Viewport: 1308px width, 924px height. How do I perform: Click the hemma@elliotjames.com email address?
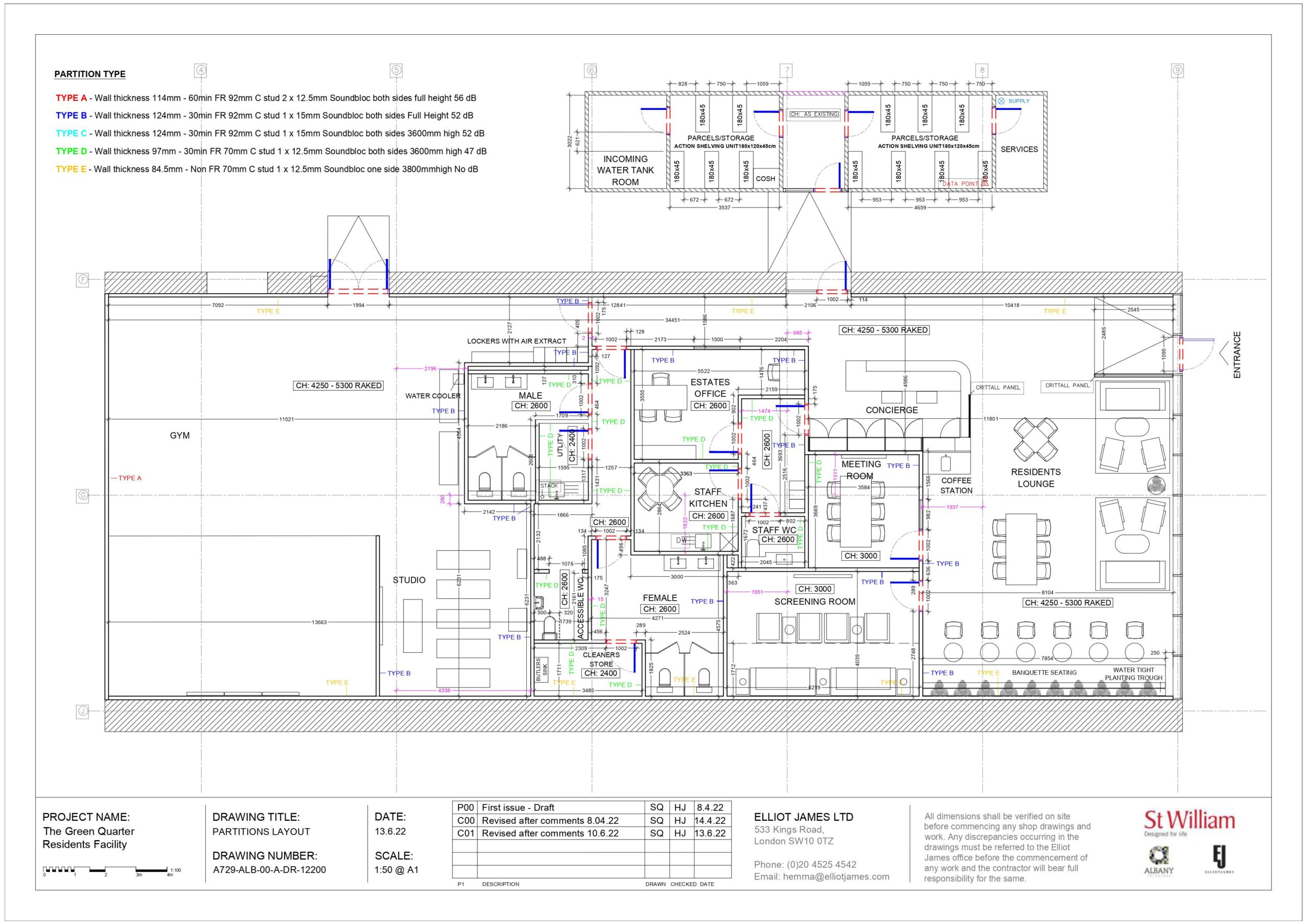(x=836, y=876)
